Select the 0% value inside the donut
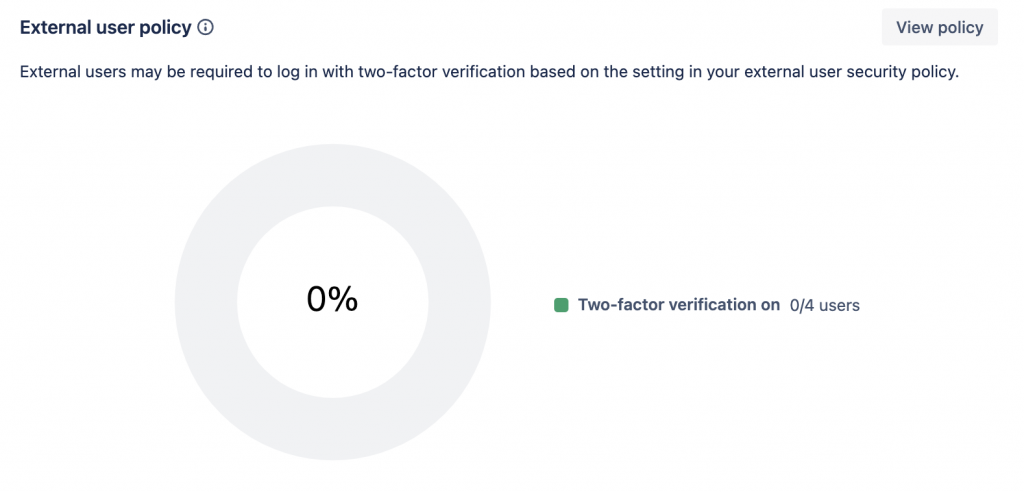This screenshot has width=1024, height=492. (x=332, y=299)
